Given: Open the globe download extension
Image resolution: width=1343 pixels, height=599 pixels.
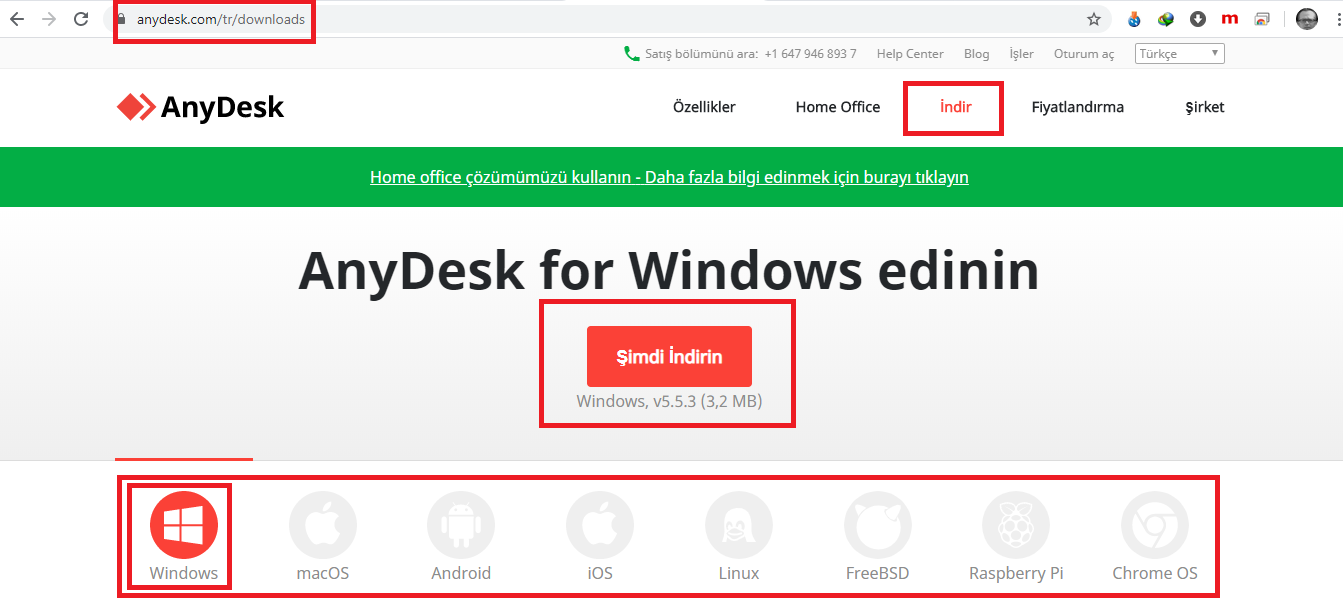Looking at the screenshot, I should (x=1134, y=19).
